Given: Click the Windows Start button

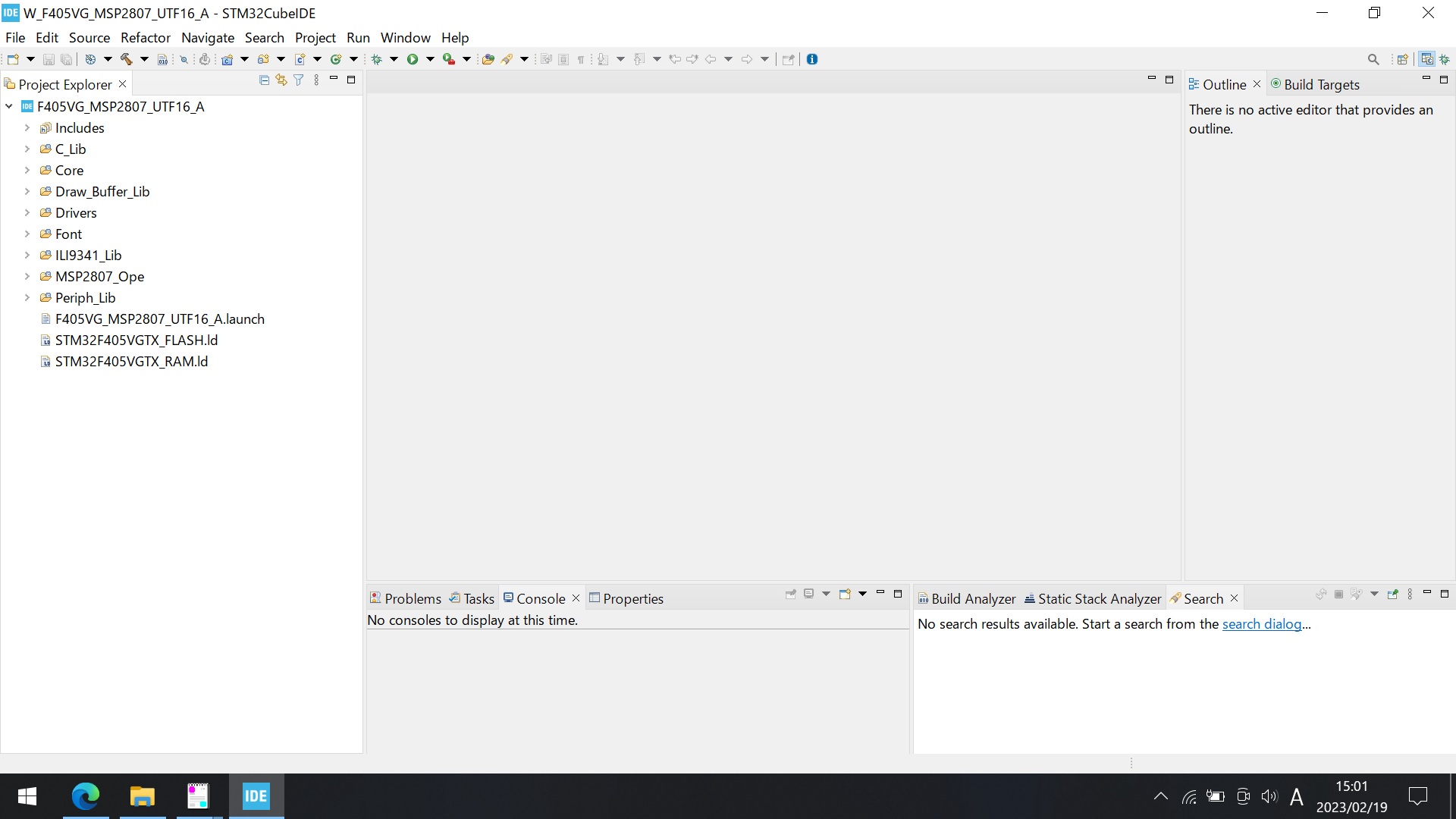Looking at the screenshot, I should click(x=27, y=796).
